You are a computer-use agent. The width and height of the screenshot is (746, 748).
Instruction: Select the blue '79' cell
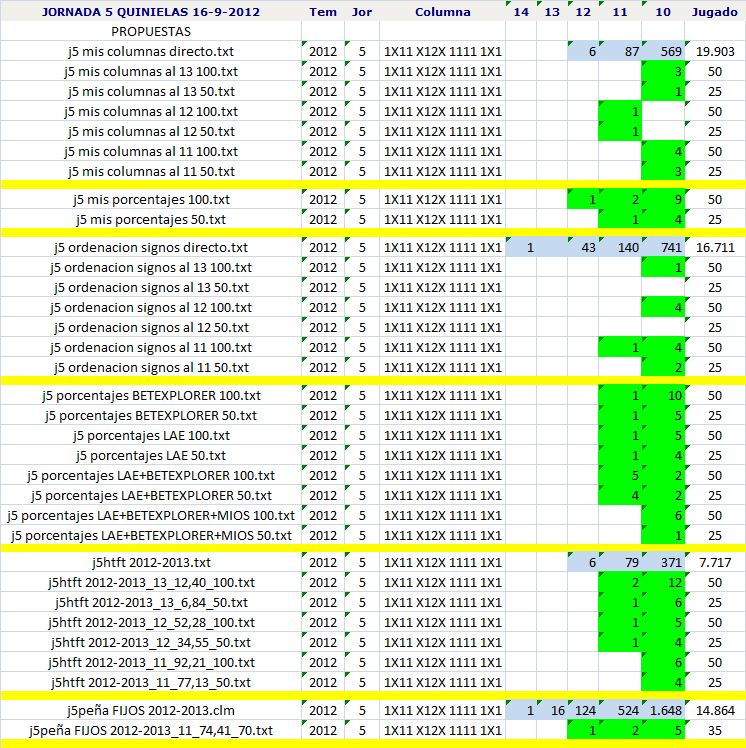tap(620, 562)
